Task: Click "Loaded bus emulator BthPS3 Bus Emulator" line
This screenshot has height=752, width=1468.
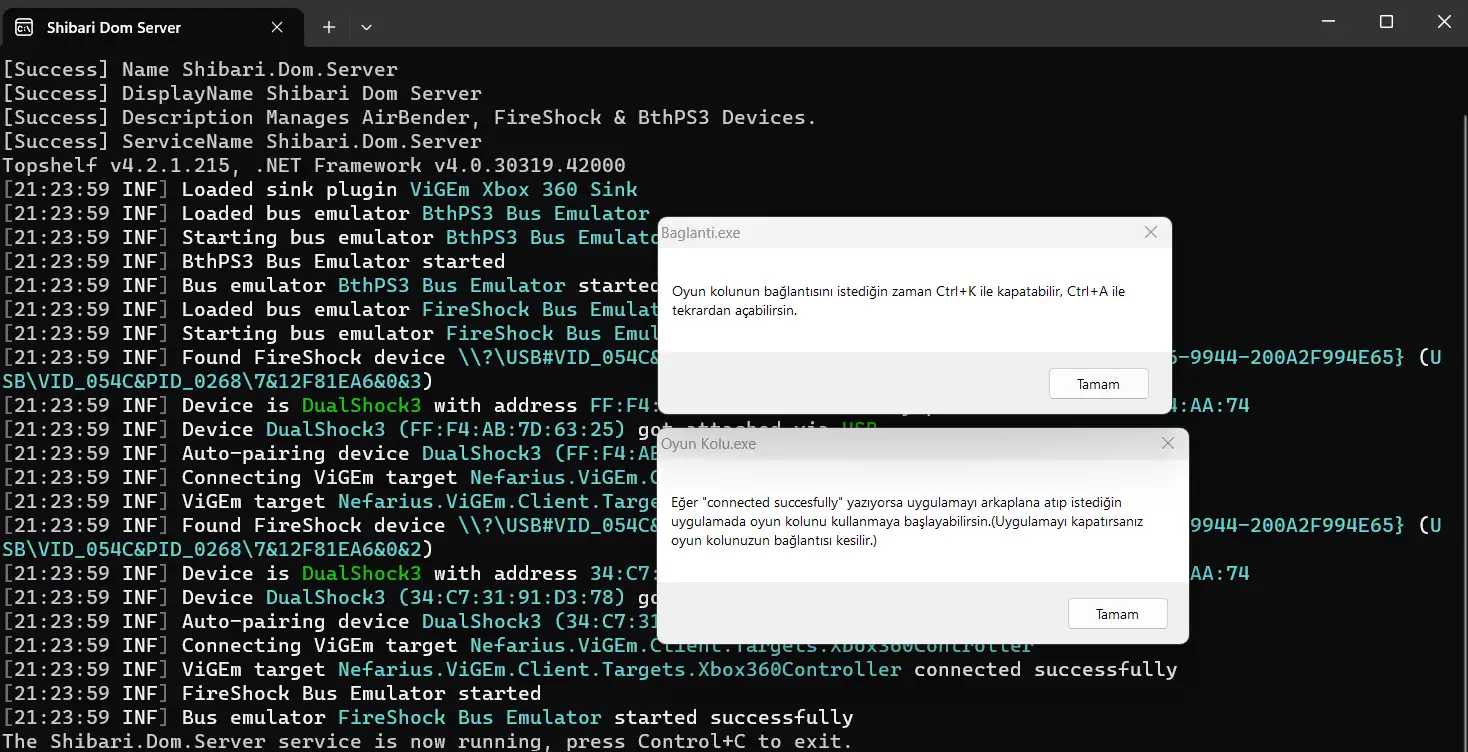Action: (326, 213)
